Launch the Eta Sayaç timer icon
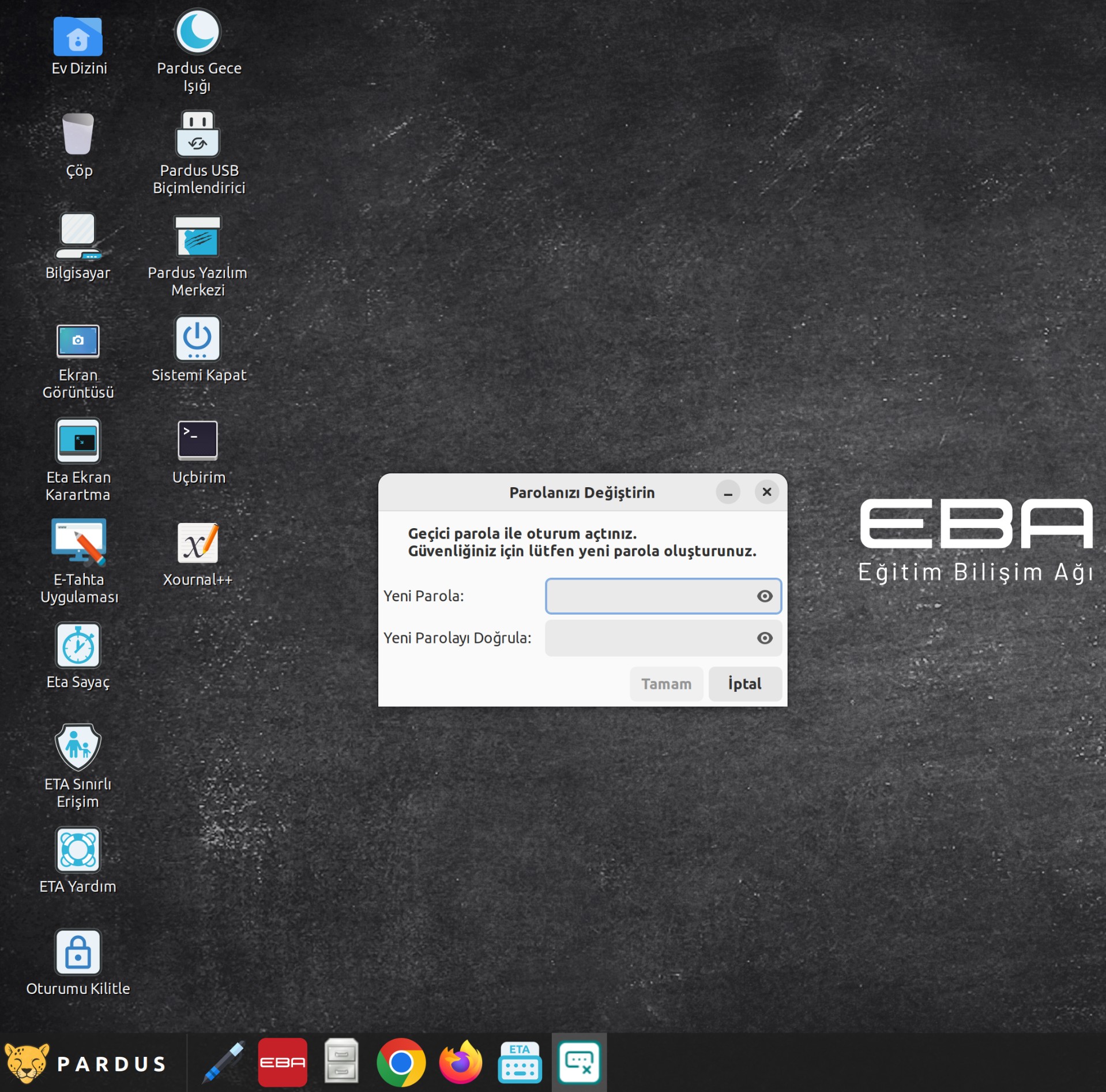Screen dimensions: 1106x1092 (x=78, y=645)
